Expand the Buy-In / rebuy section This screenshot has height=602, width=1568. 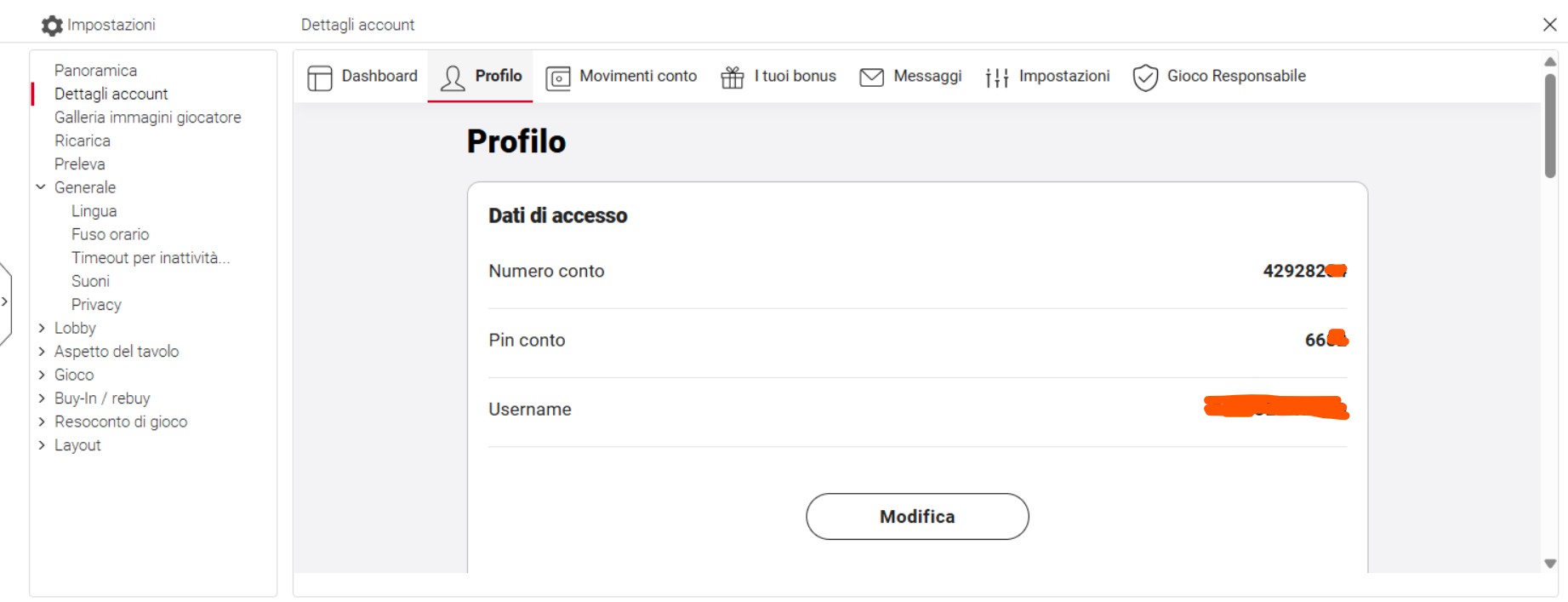click(41, 398)
